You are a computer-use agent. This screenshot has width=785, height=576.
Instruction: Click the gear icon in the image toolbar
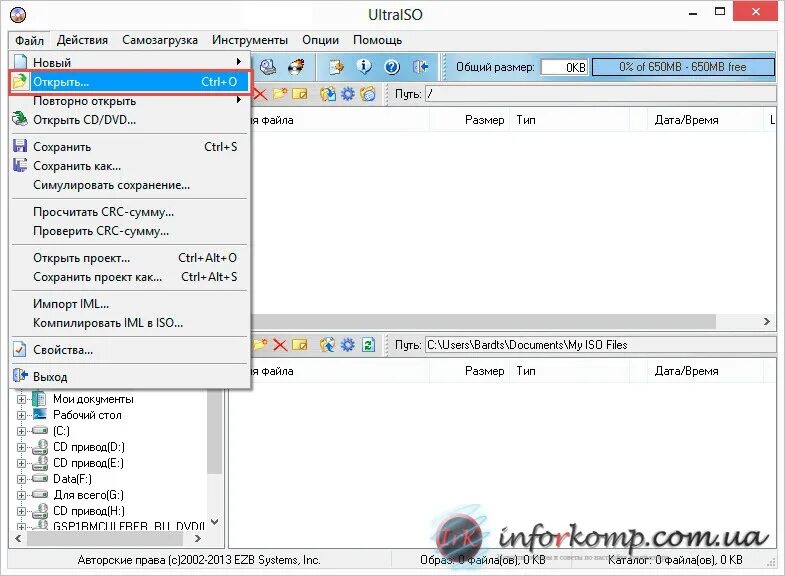[347, 94]
